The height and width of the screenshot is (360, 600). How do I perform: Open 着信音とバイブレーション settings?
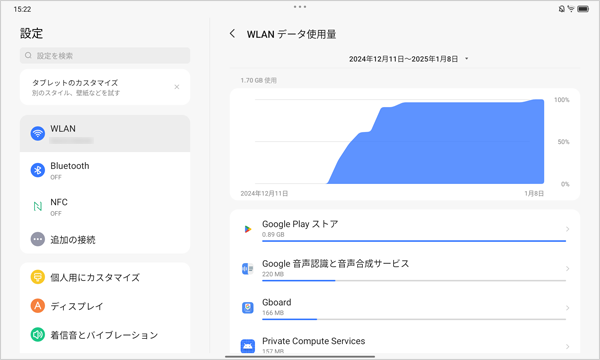tap(105, 335)
